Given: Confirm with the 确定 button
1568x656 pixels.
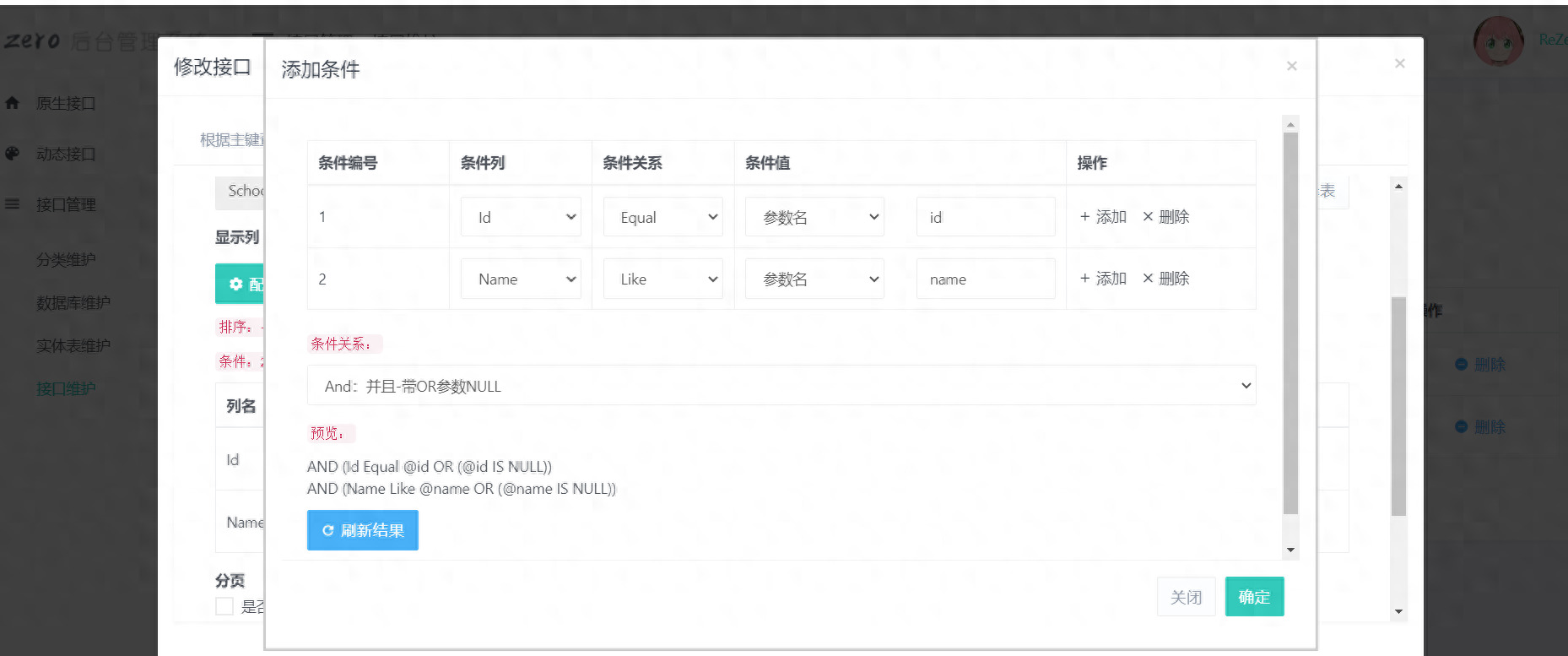Looking at the screenshot, I should (1254, 597).
